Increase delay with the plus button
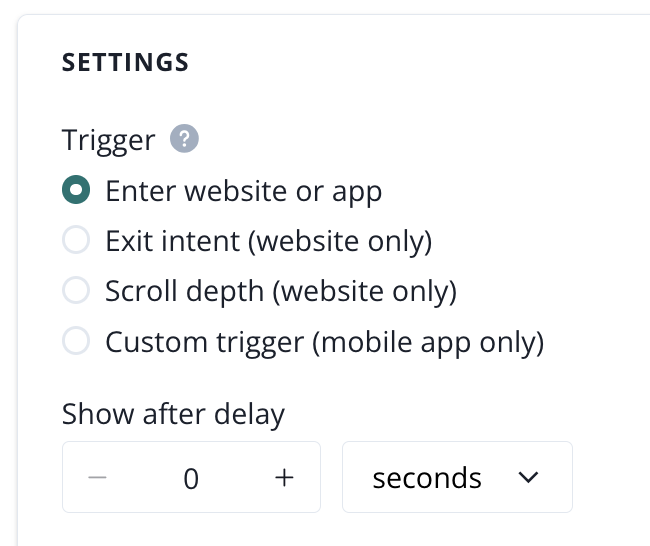 [284, 478]
